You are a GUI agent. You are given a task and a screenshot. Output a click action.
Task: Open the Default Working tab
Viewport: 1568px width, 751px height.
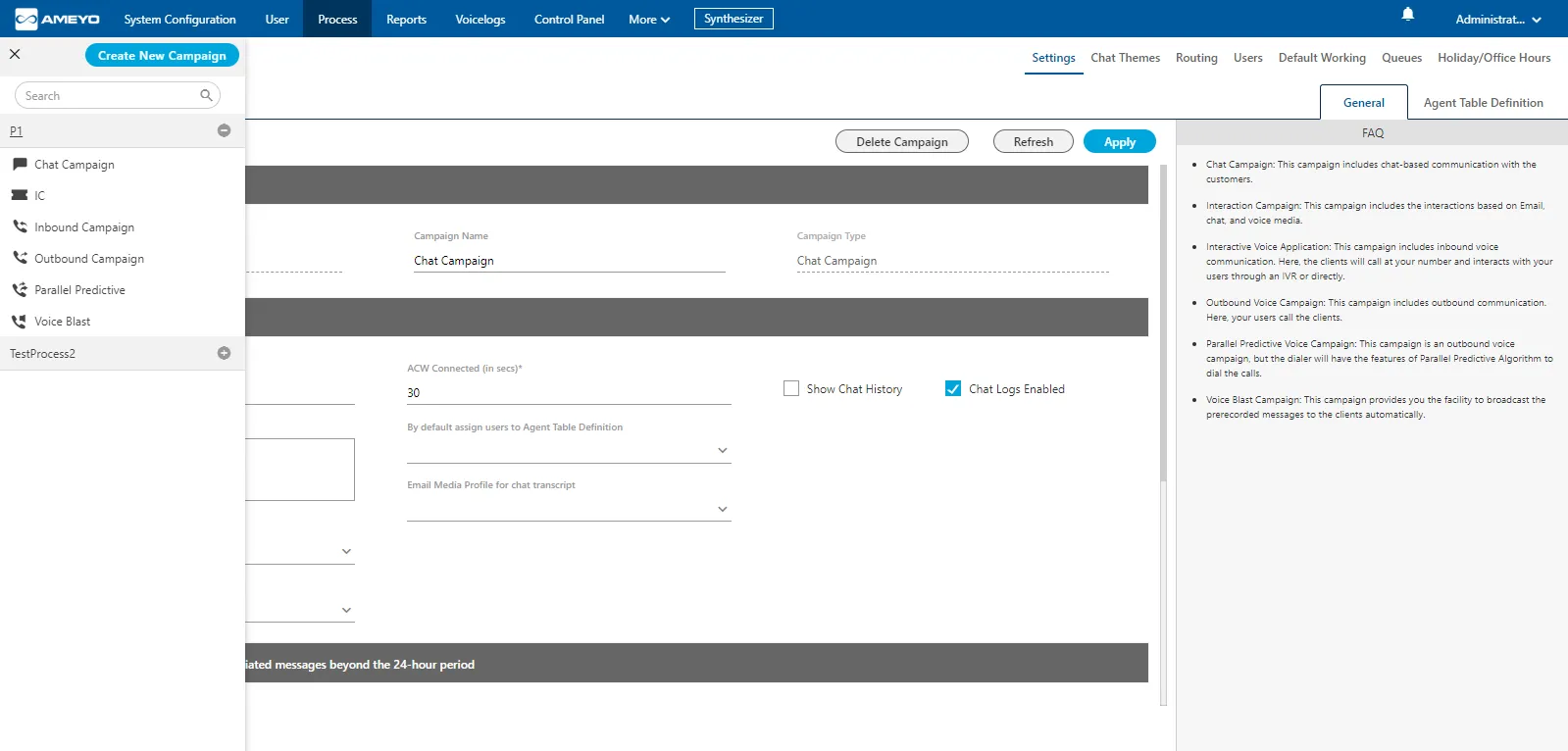click(x=1322, y=58)
